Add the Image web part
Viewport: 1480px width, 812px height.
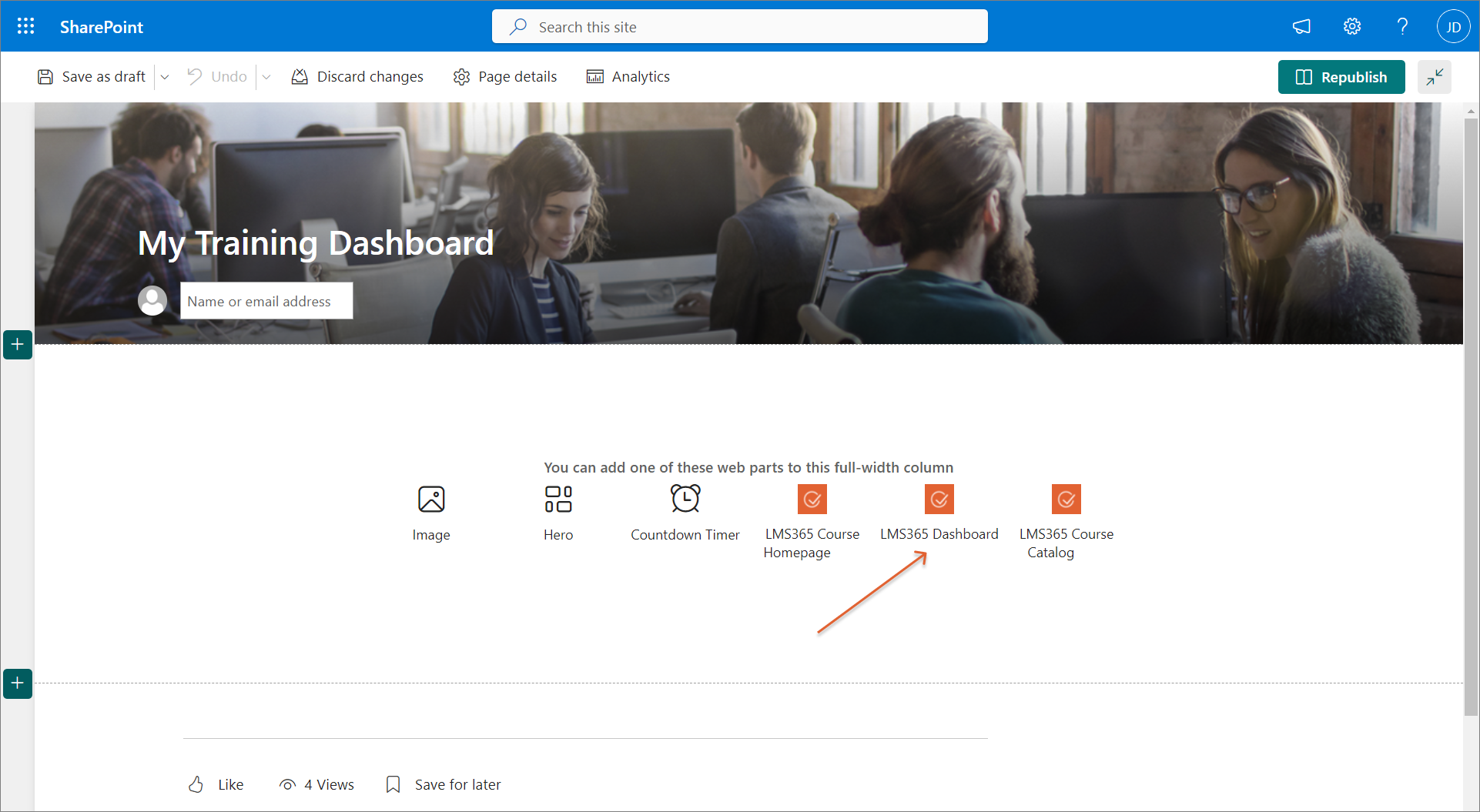pyautogui.click(x=431, y=513)
